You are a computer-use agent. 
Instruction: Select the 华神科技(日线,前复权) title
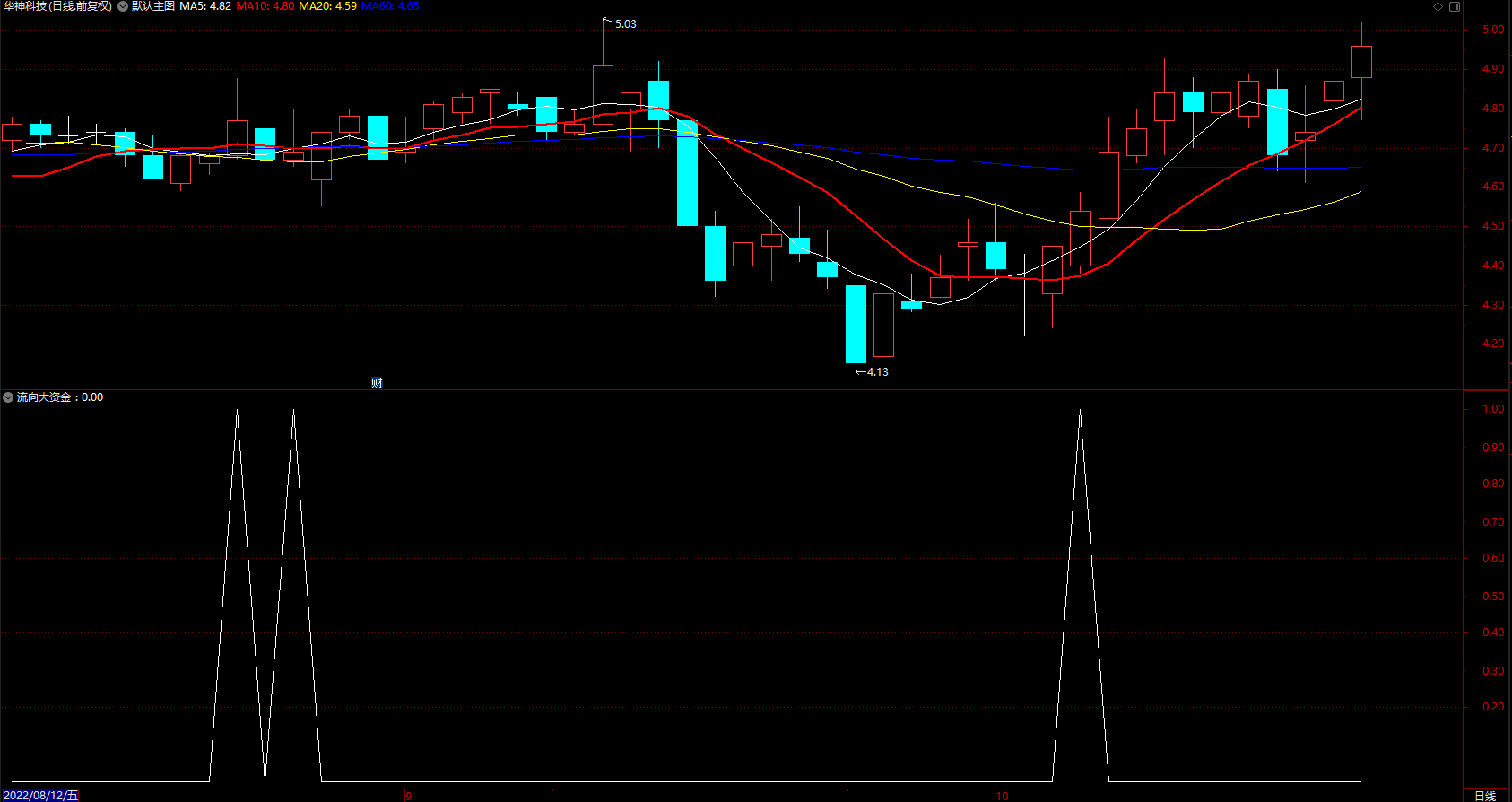[57, 6]
